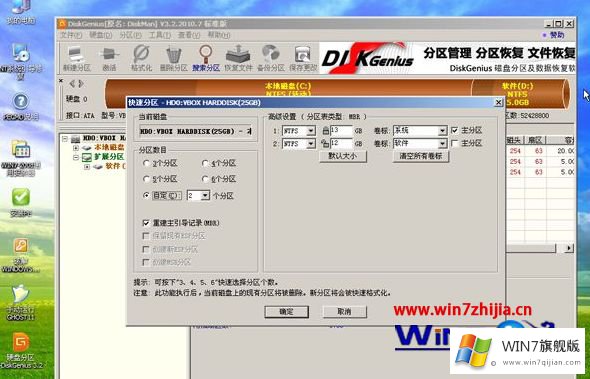Close the 快速分区 dialog

498,102
